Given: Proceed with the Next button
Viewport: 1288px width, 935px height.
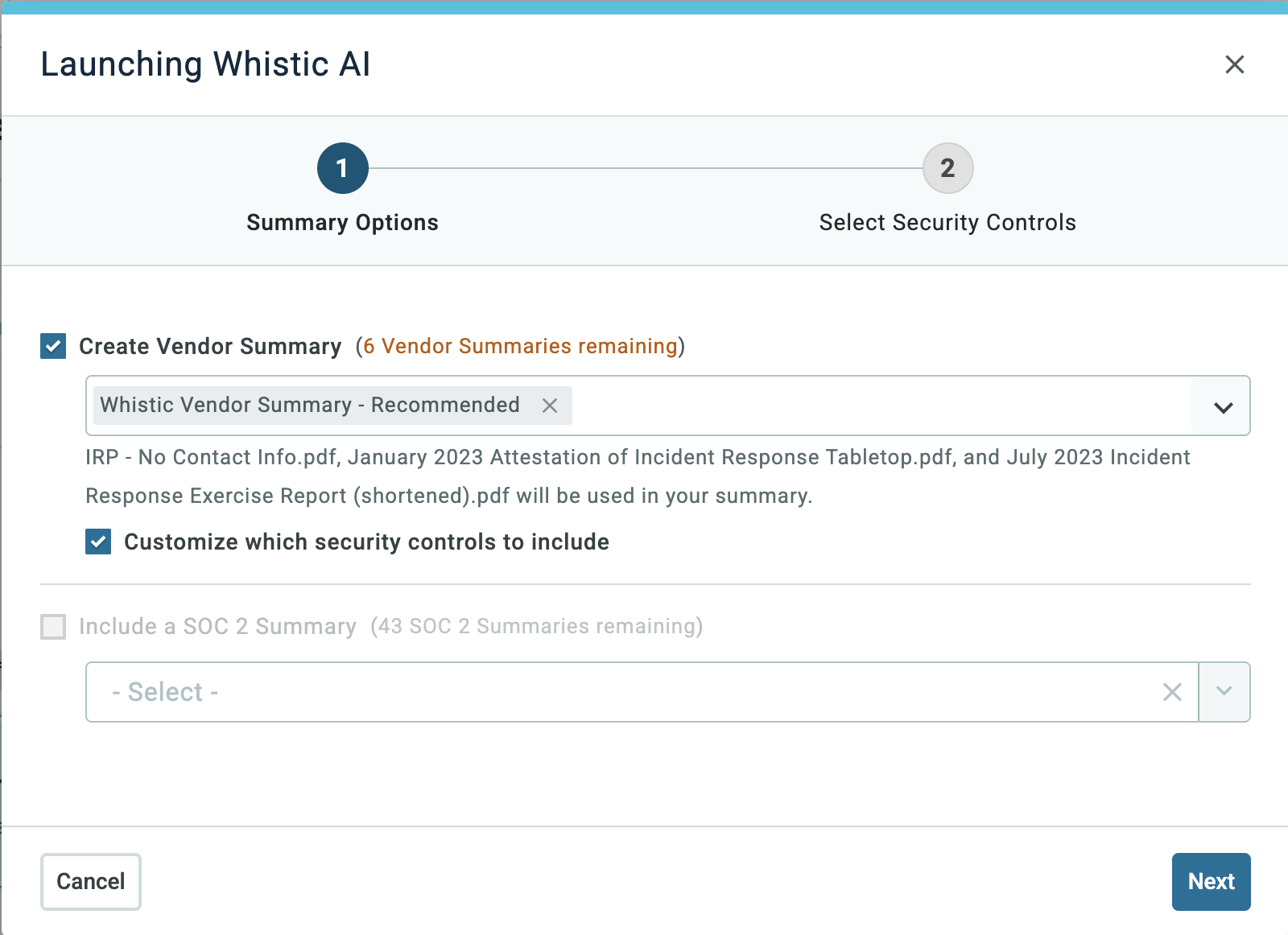Looking at the screenshot, I should 1211,882.
